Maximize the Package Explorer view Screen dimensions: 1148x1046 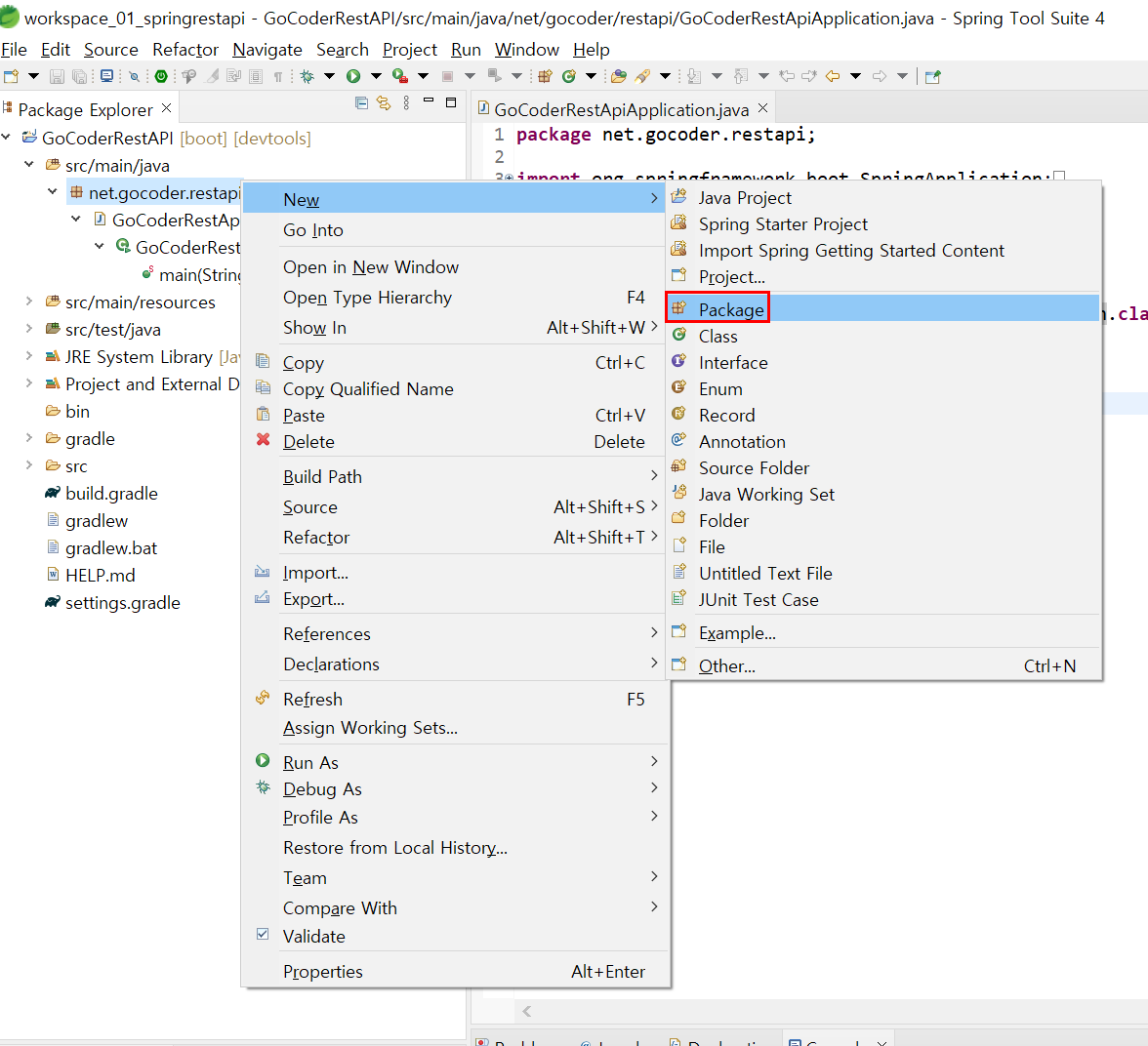pyautogui.click(x=451, y=102)
